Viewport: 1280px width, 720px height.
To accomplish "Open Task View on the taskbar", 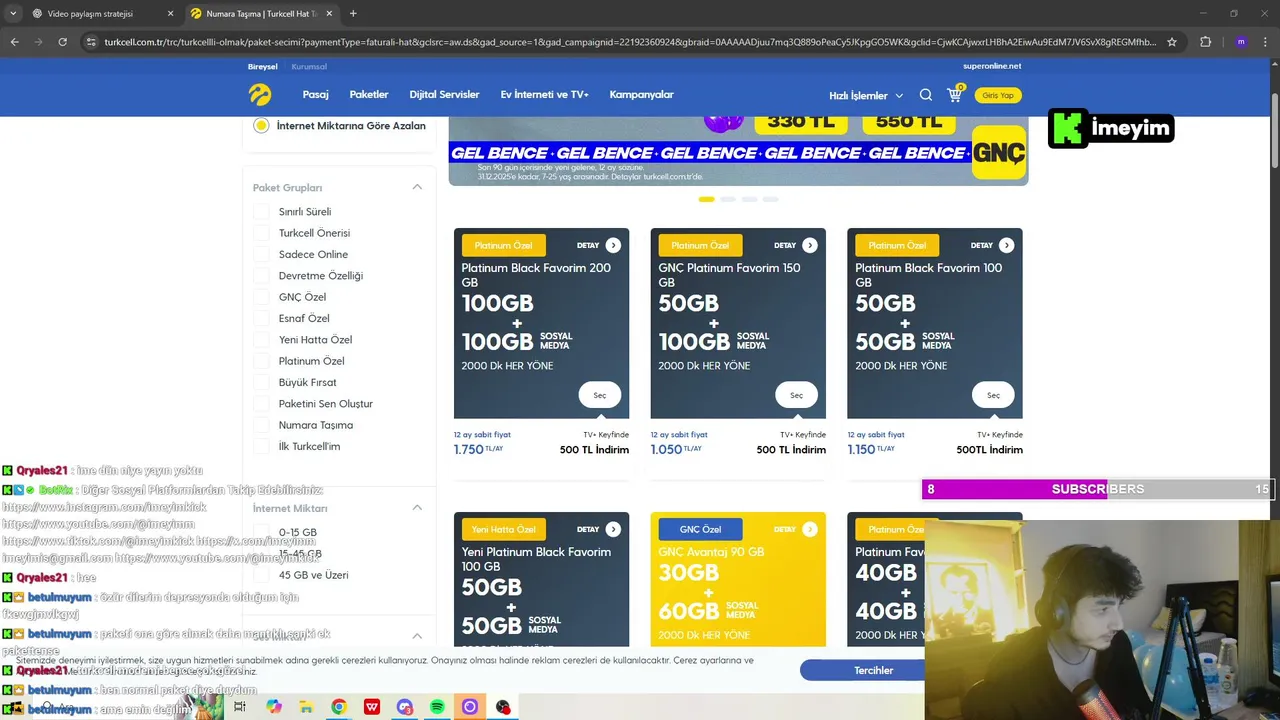I will 240,707.
